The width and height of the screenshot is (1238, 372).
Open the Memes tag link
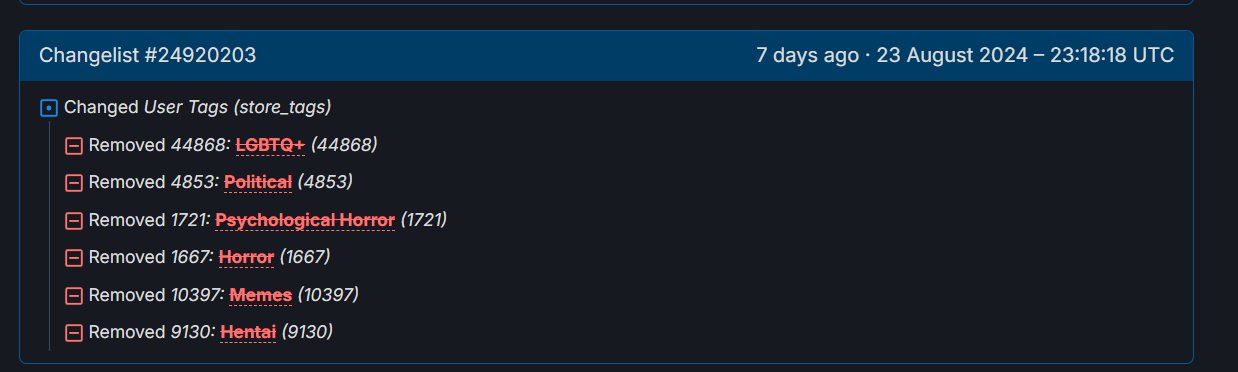point(261,295)
